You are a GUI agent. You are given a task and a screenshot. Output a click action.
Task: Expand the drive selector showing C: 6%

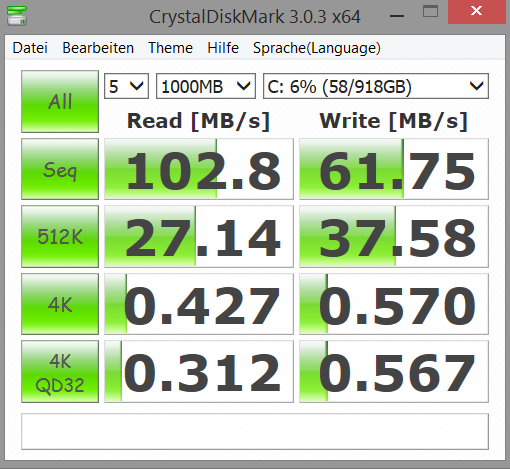click(x=376, y=86)
